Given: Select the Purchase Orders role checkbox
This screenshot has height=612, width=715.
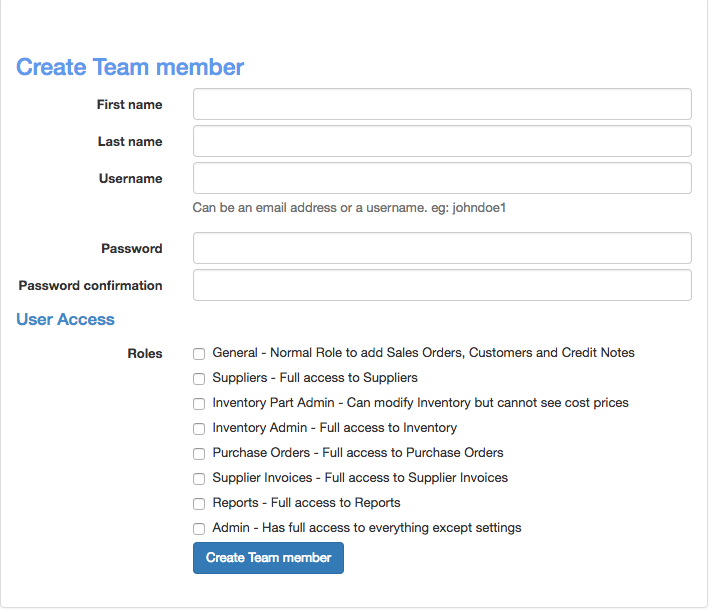Looking at the screenshot, I should [199, 453].
